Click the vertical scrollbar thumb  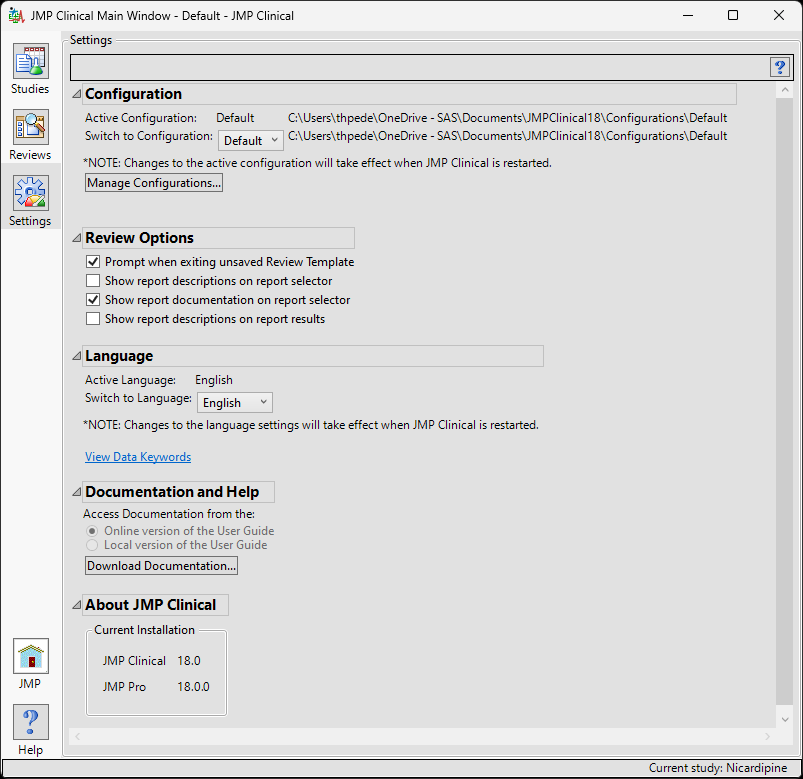[x=785, y=401]
